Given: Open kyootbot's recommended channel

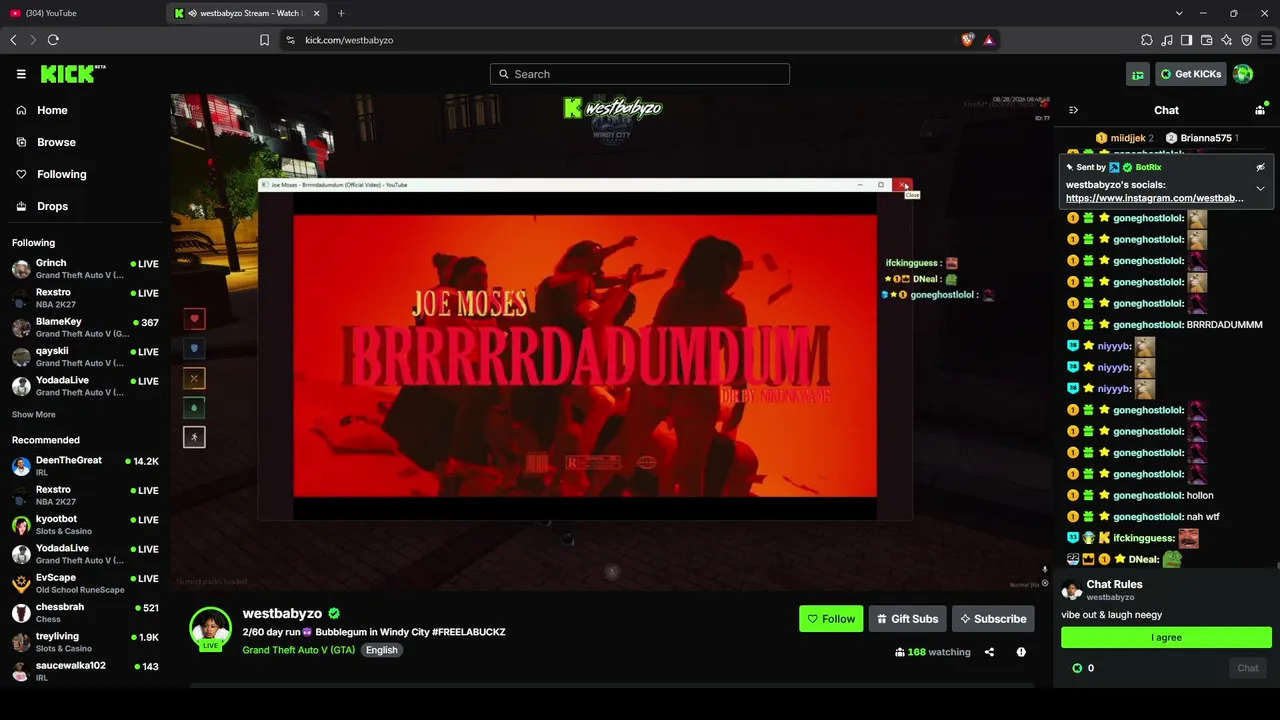Looking at the screenshot, I should tap(84, 525).
